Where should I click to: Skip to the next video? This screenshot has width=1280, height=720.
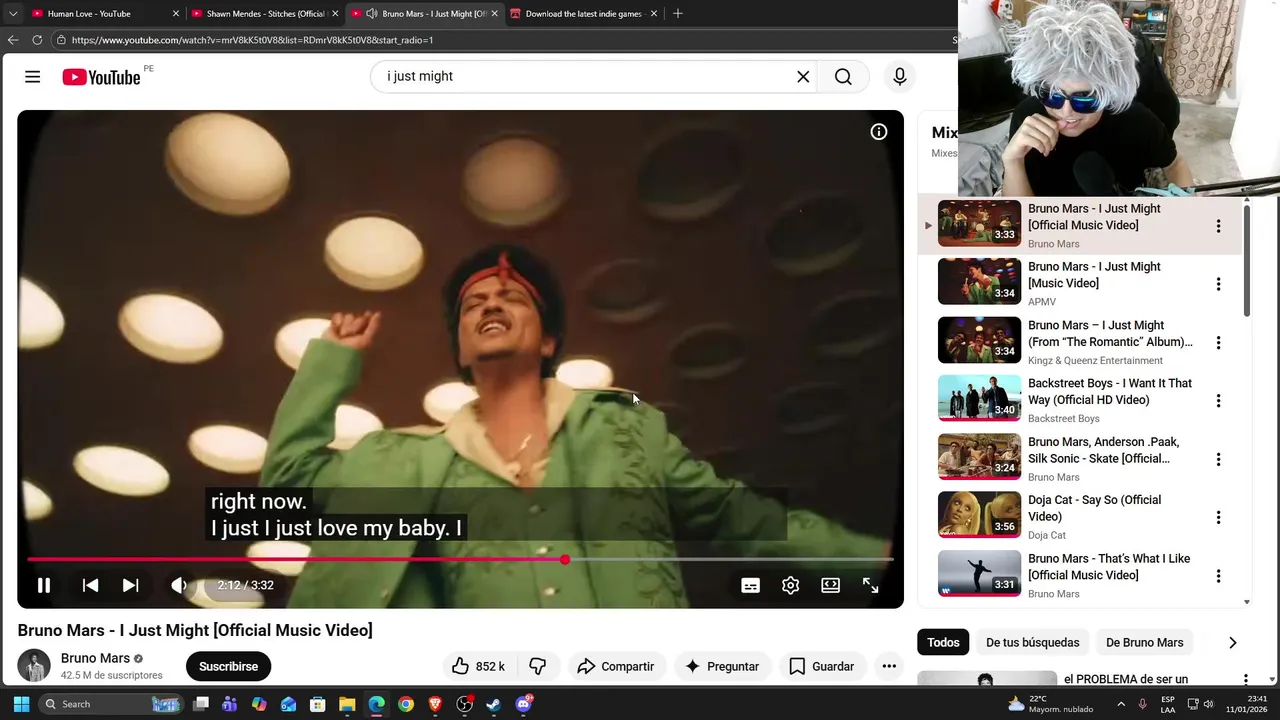pyautogui.click(x=131, y=585)
